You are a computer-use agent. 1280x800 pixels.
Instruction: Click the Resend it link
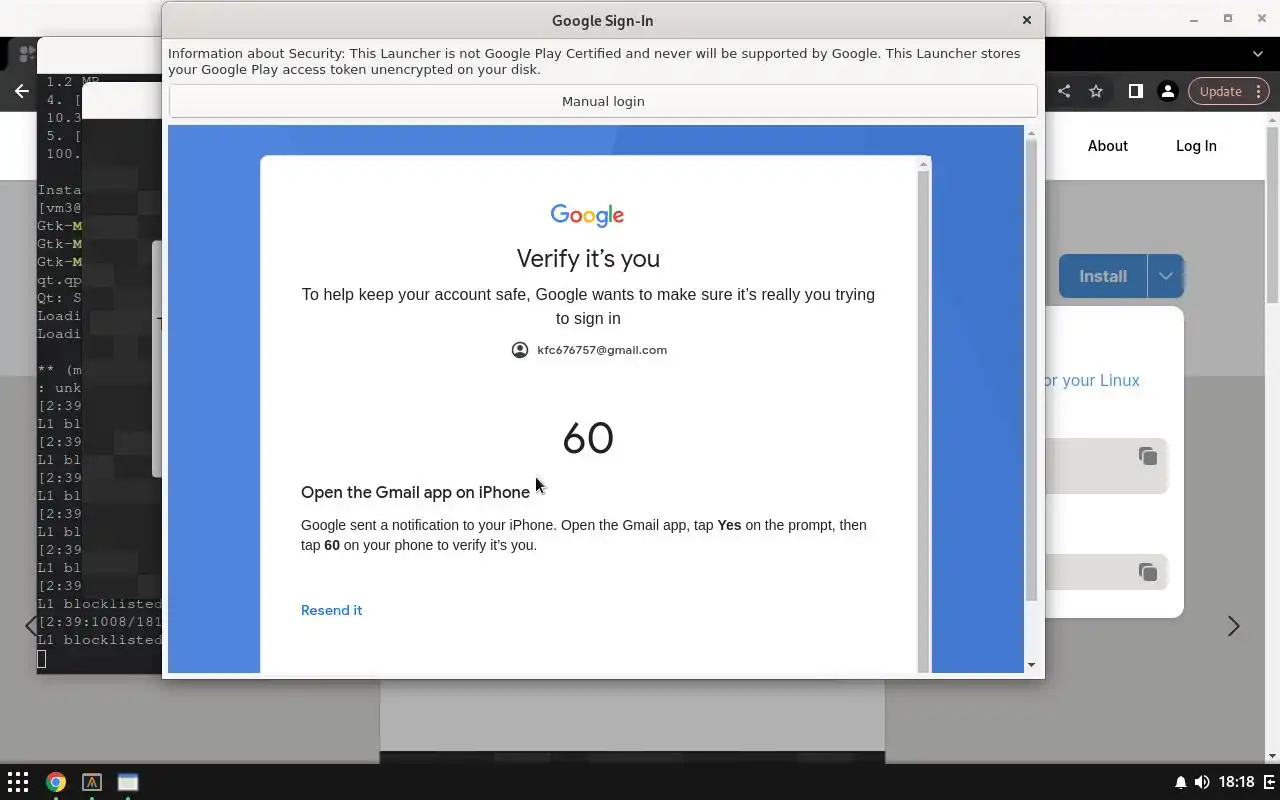[331, 610]
